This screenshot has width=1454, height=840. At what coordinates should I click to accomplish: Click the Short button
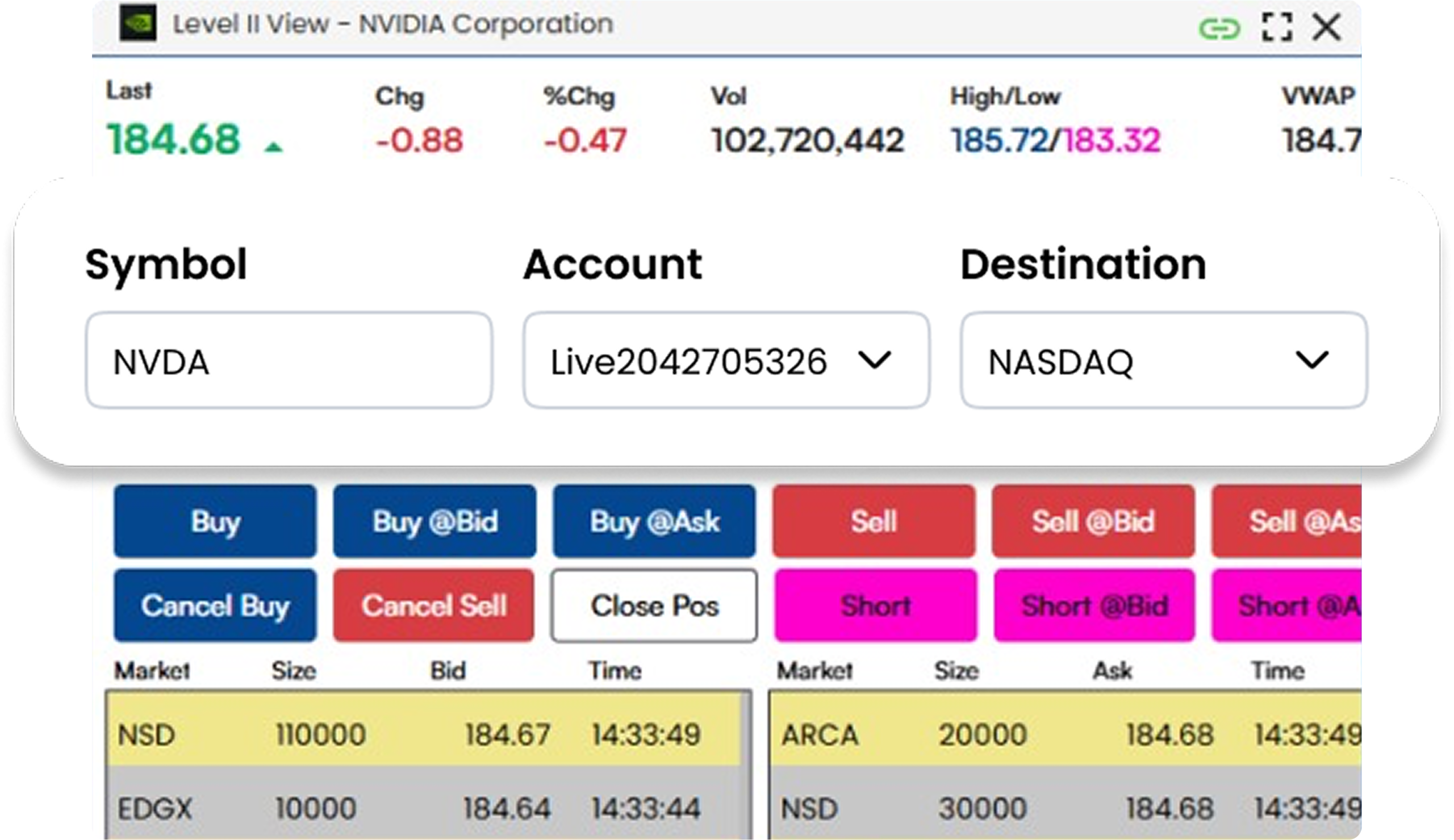click(874, 606)
